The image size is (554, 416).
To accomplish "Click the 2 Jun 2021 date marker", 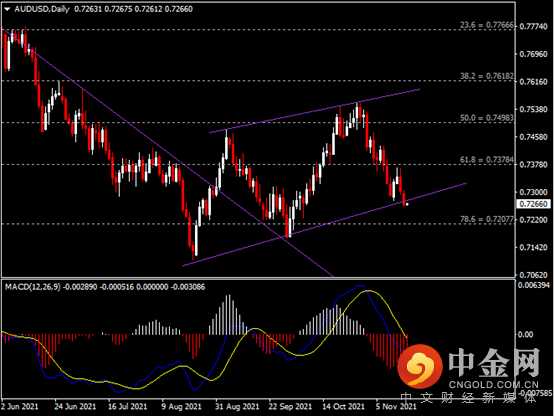I will click(19, 406).
